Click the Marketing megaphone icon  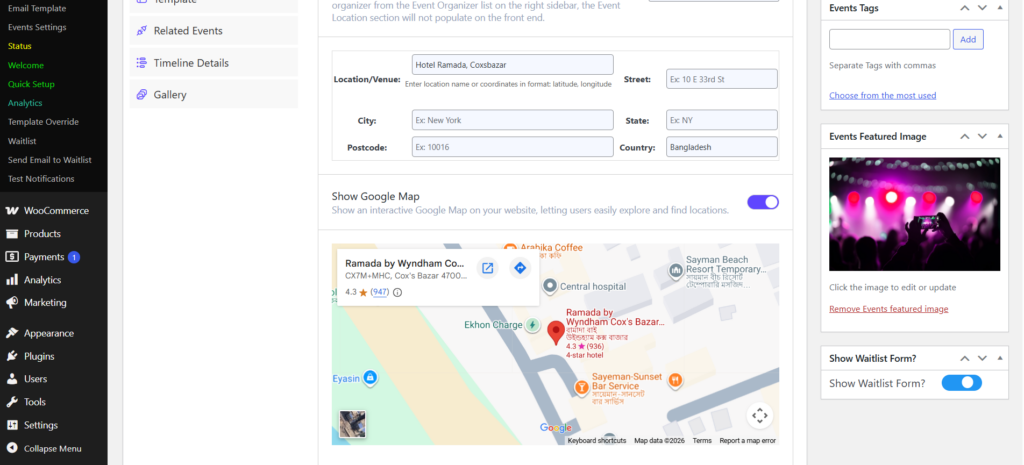pos(12,302)
